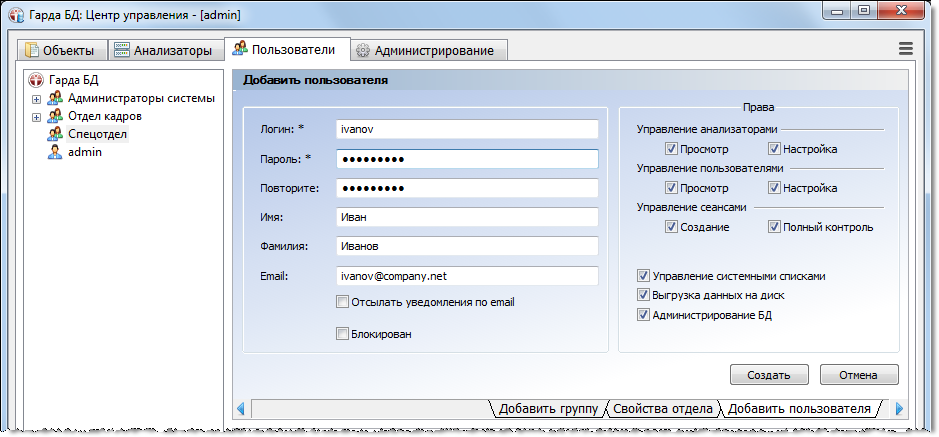939x437 pixels.
Task: Open the Свойства отдела bottom tab
Action: [x=663, y=409]
